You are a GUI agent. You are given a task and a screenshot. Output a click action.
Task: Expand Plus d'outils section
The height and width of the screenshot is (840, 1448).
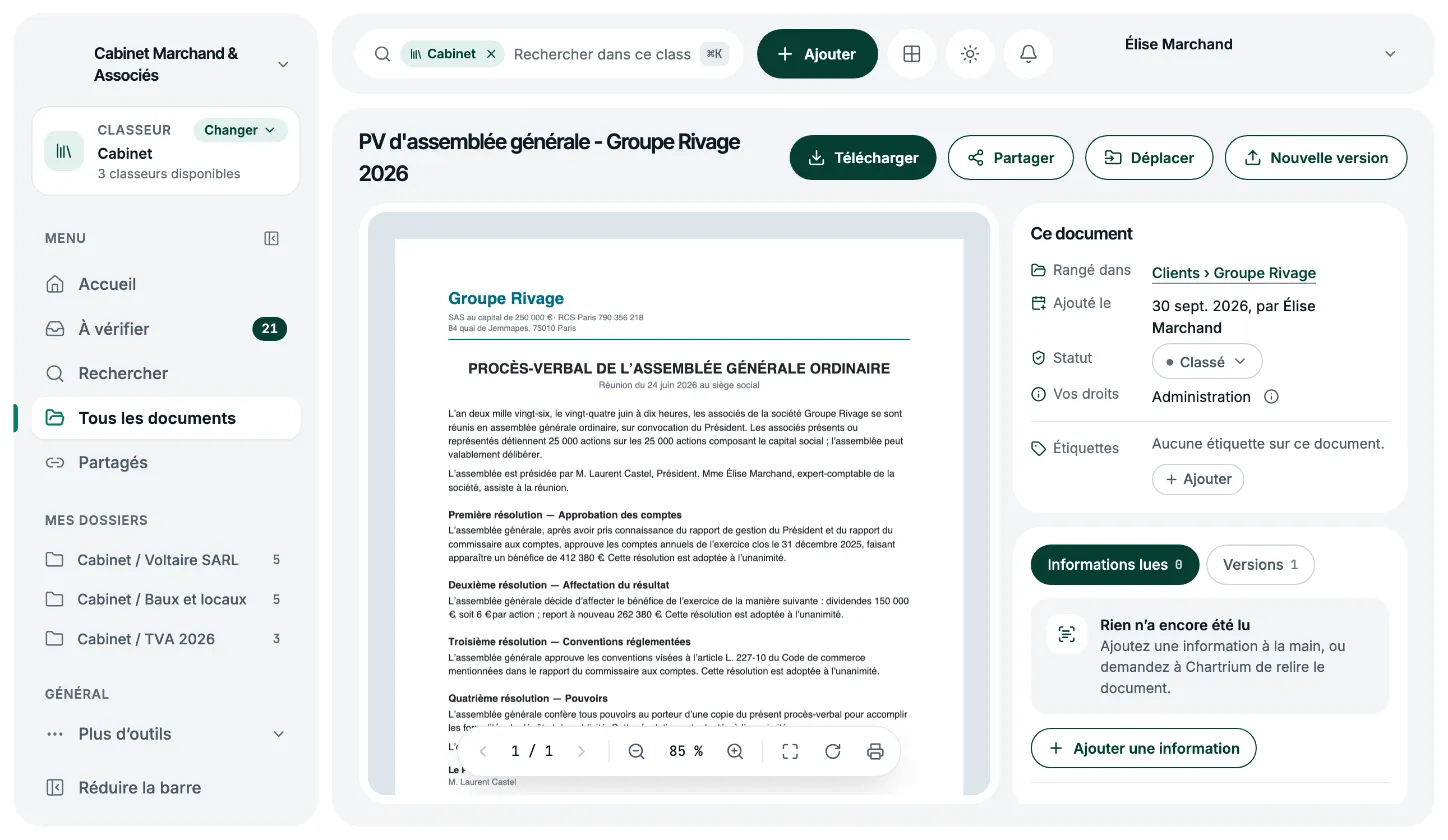[166, 734]
